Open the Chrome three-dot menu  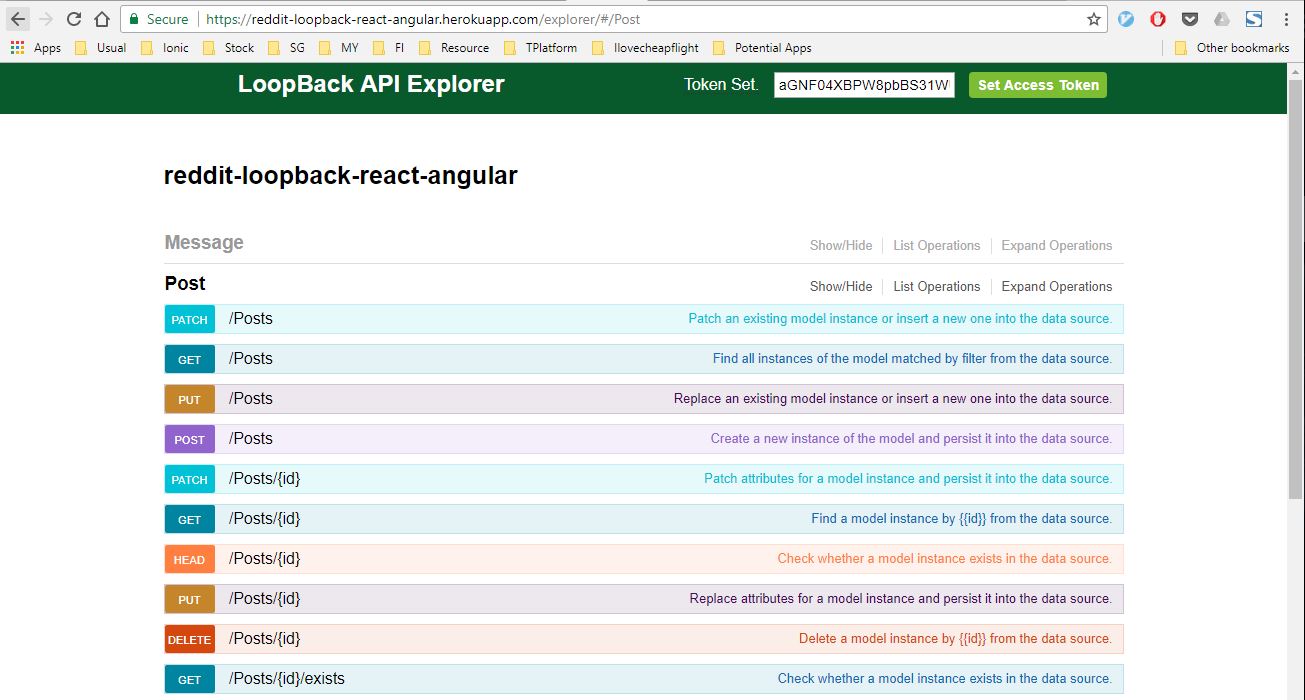1286,19
